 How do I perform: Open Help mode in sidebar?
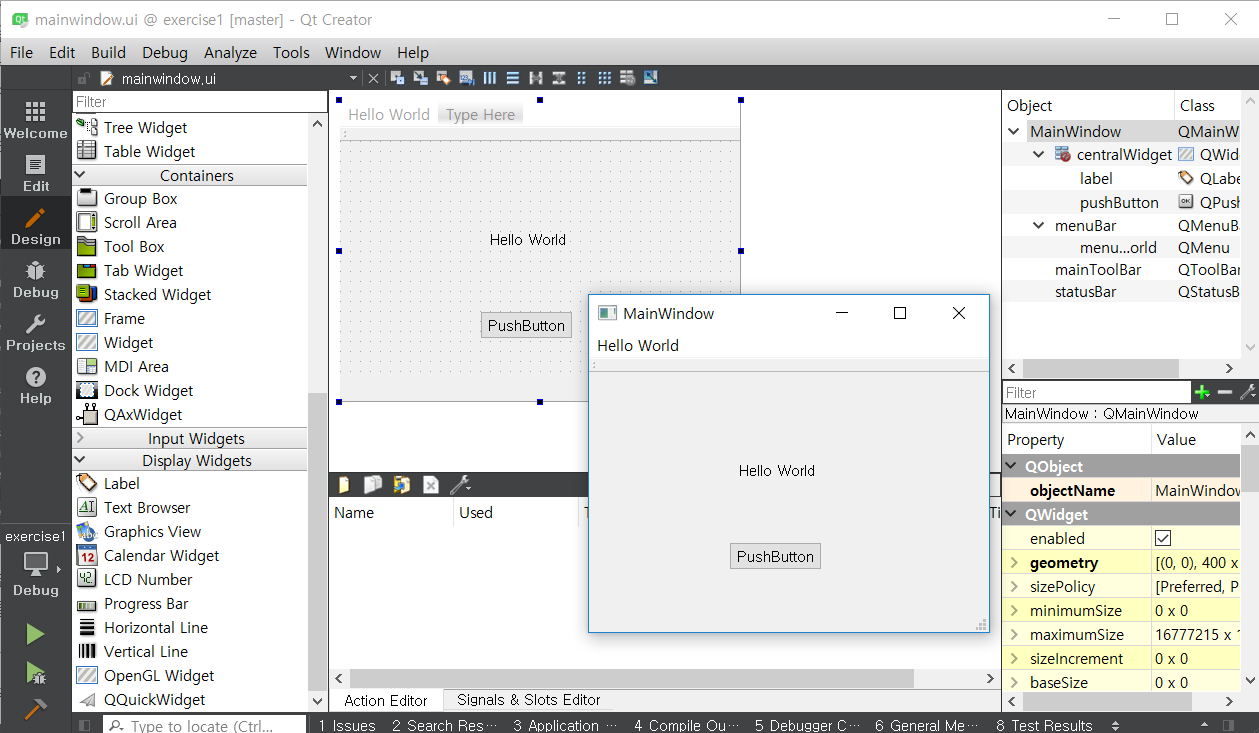tap(36, 386)
